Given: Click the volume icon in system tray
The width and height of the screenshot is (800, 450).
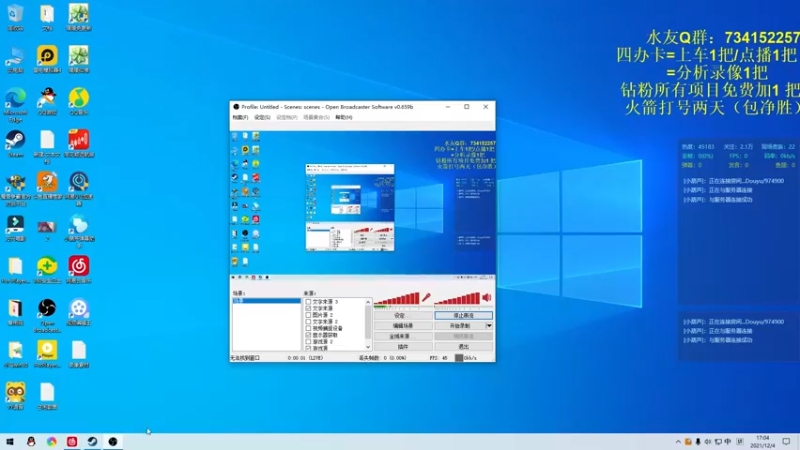Looking at the screenshot, I should click(x=708, y=442).
